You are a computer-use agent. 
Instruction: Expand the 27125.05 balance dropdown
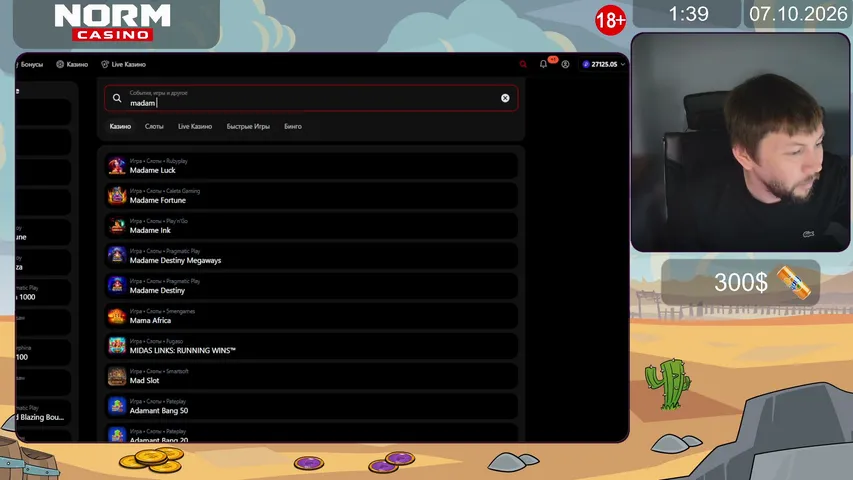[x=604, y=64]
